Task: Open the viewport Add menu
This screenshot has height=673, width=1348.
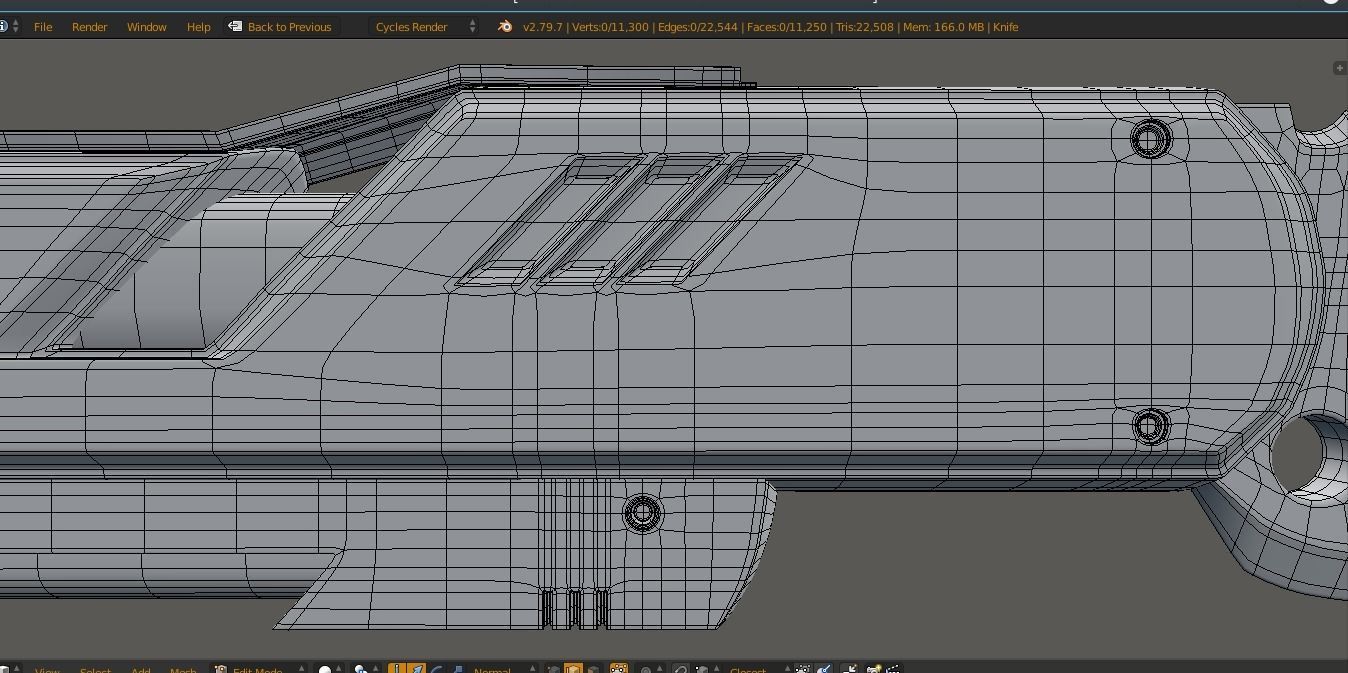Action: tap(140, 670)
